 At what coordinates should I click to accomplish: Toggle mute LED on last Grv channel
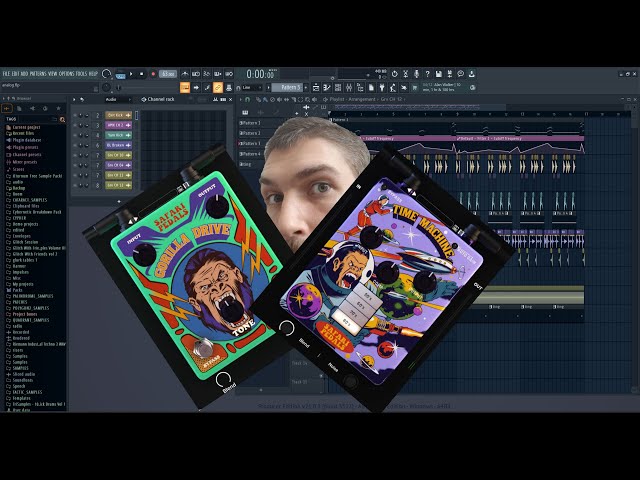tap(75, 186)
